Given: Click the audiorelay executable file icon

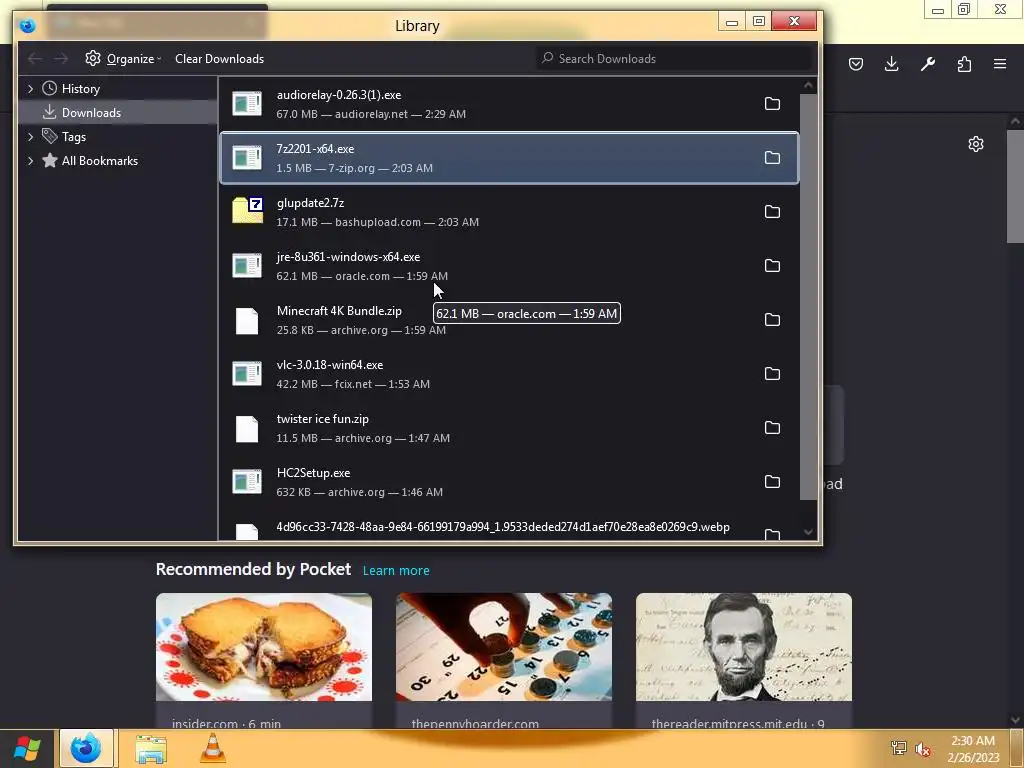Looking at the screenshot, I should click(247, 104).
